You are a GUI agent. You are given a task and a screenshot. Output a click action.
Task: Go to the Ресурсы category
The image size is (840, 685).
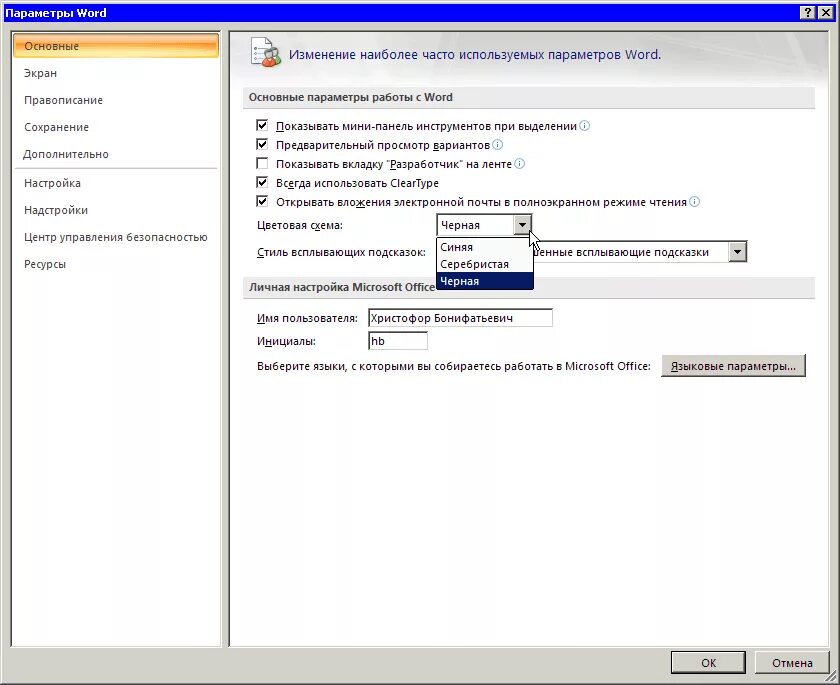click(x=116, y=264)
